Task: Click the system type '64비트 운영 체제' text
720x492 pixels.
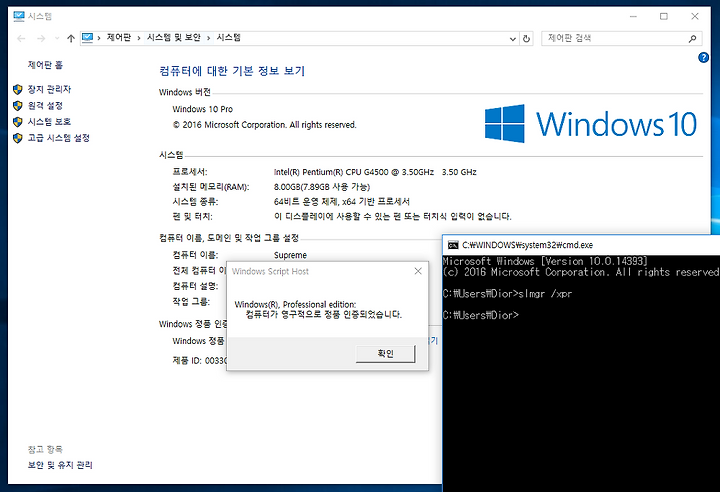Action: (305, 202)
